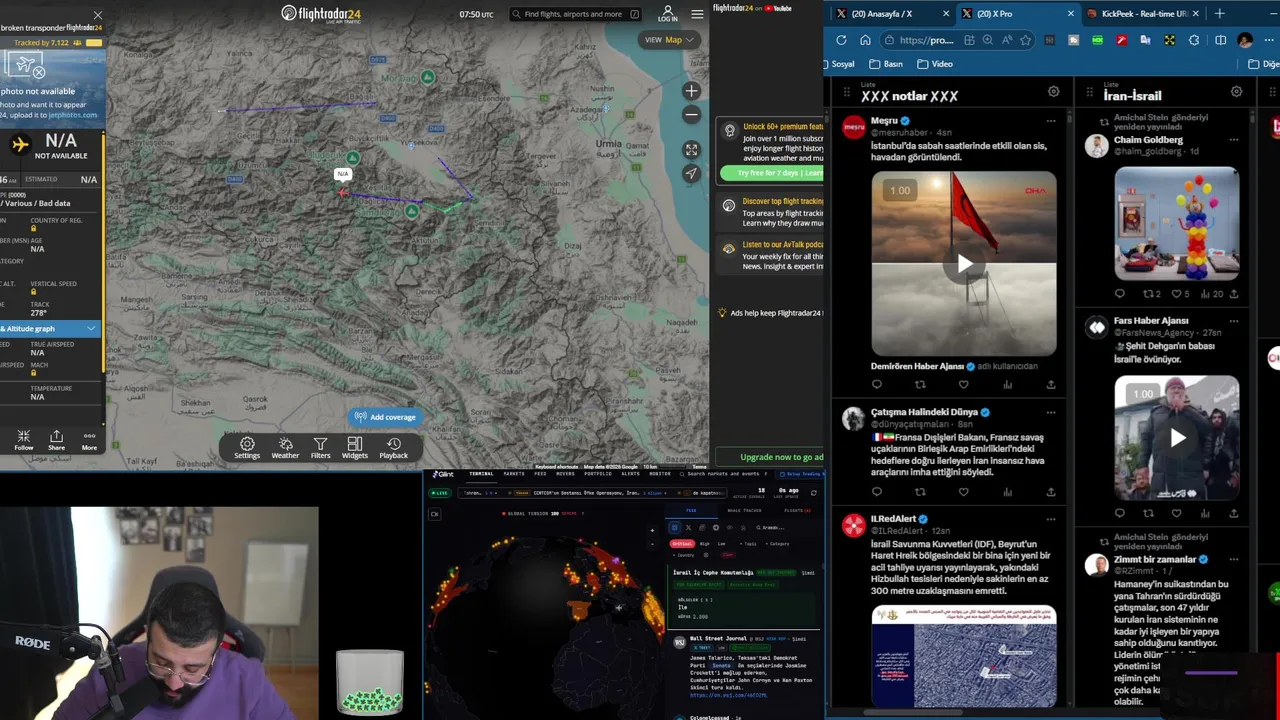The height and width of the screenshot is (720, 1280).
Task: Zoom in on the flight map
Action: coord(691,91)
